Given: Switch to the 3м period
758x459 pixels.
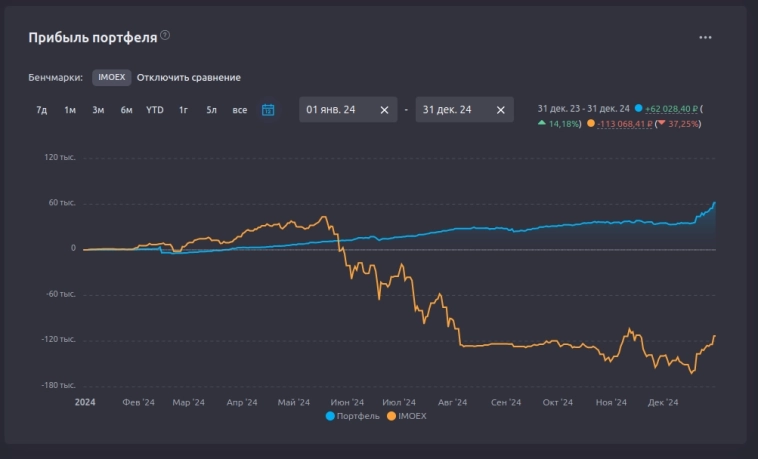Looking at the screenshot, I should 98,110.
